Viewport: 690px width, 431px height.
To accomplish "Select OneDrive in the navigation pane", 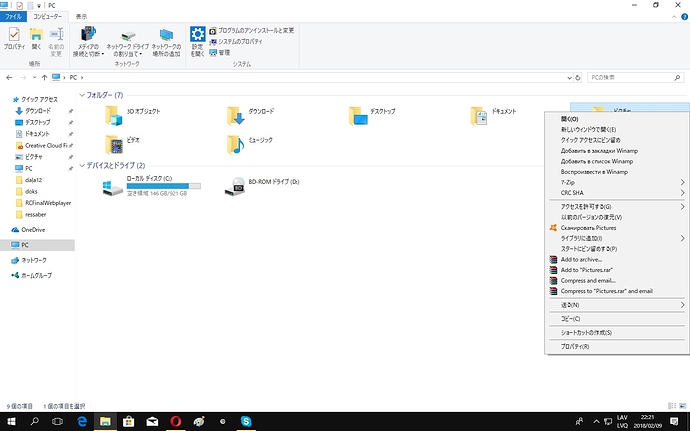I will pyautogui.click(x=34, y=229).
